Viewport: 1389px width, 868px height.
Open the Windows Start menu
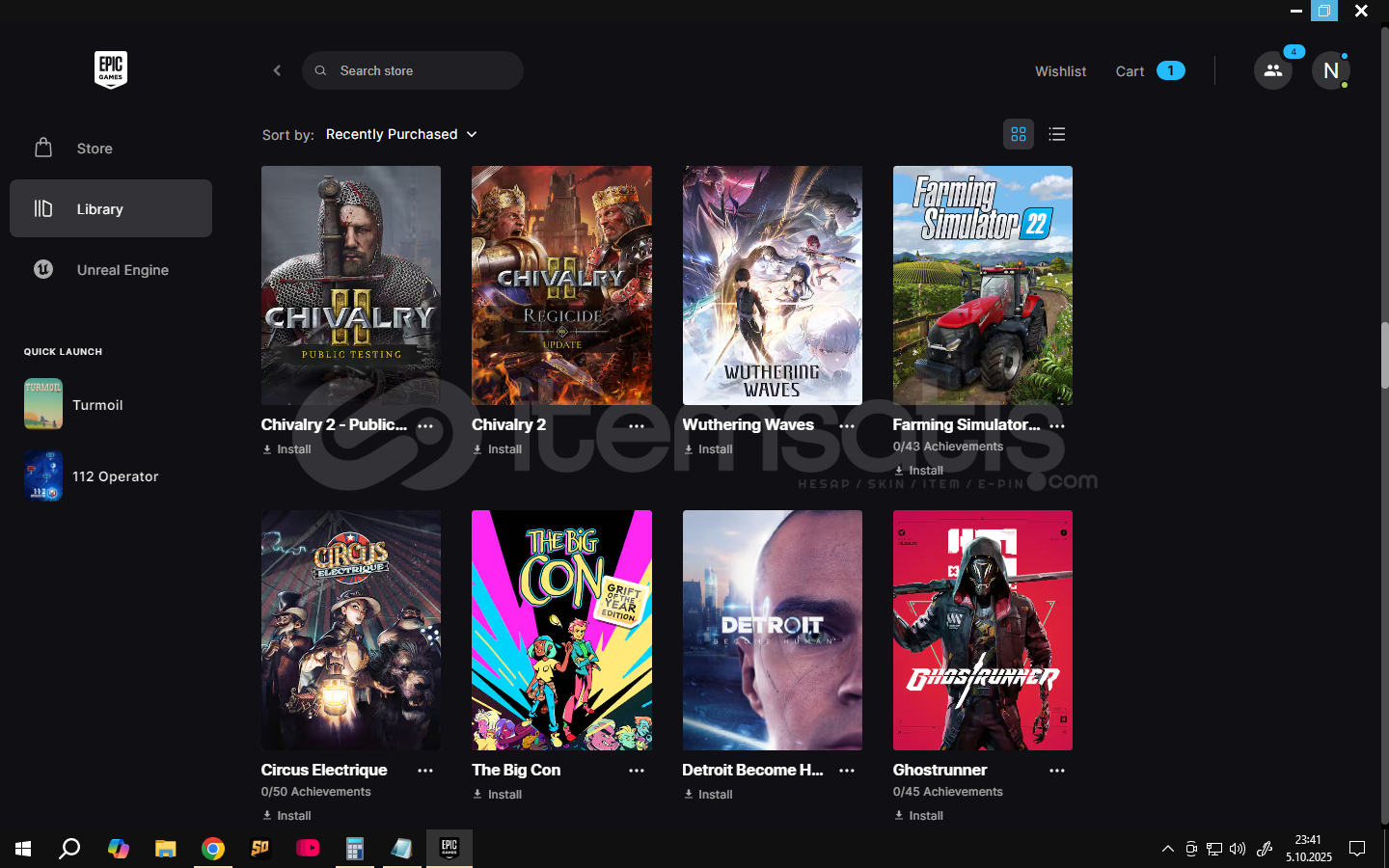tap(23, 849)
